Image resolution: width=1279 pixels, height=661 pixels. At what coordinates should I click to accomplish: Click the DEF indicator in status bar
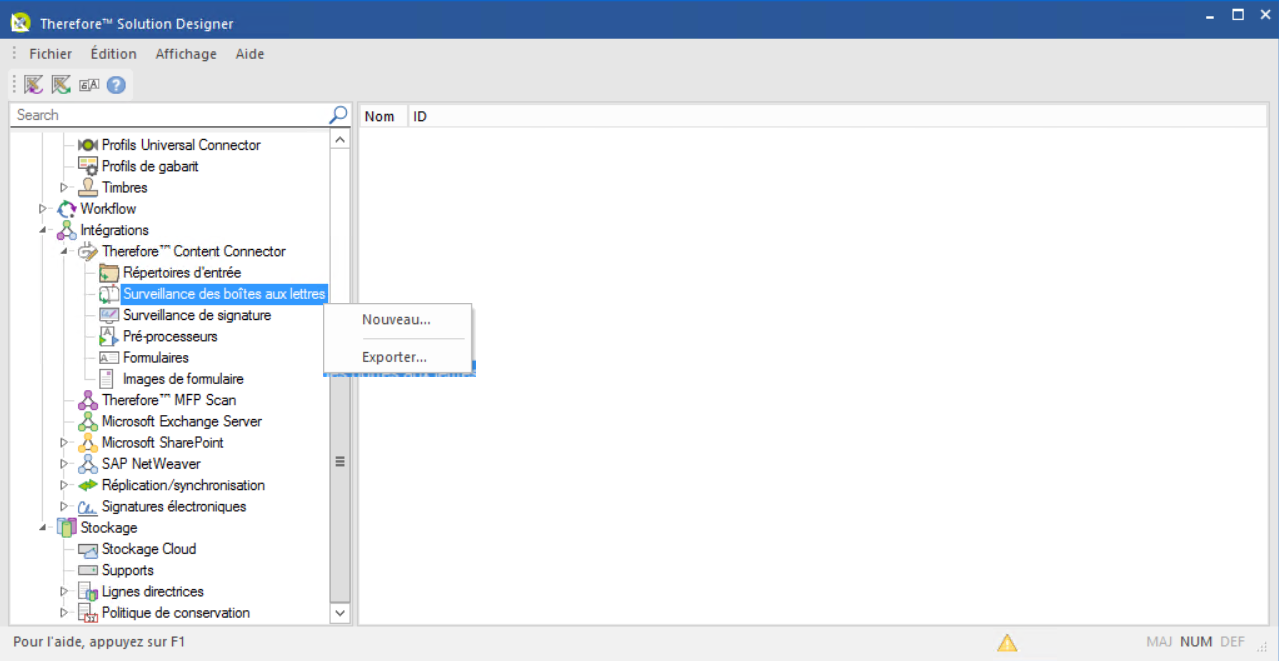point(1233,642)
